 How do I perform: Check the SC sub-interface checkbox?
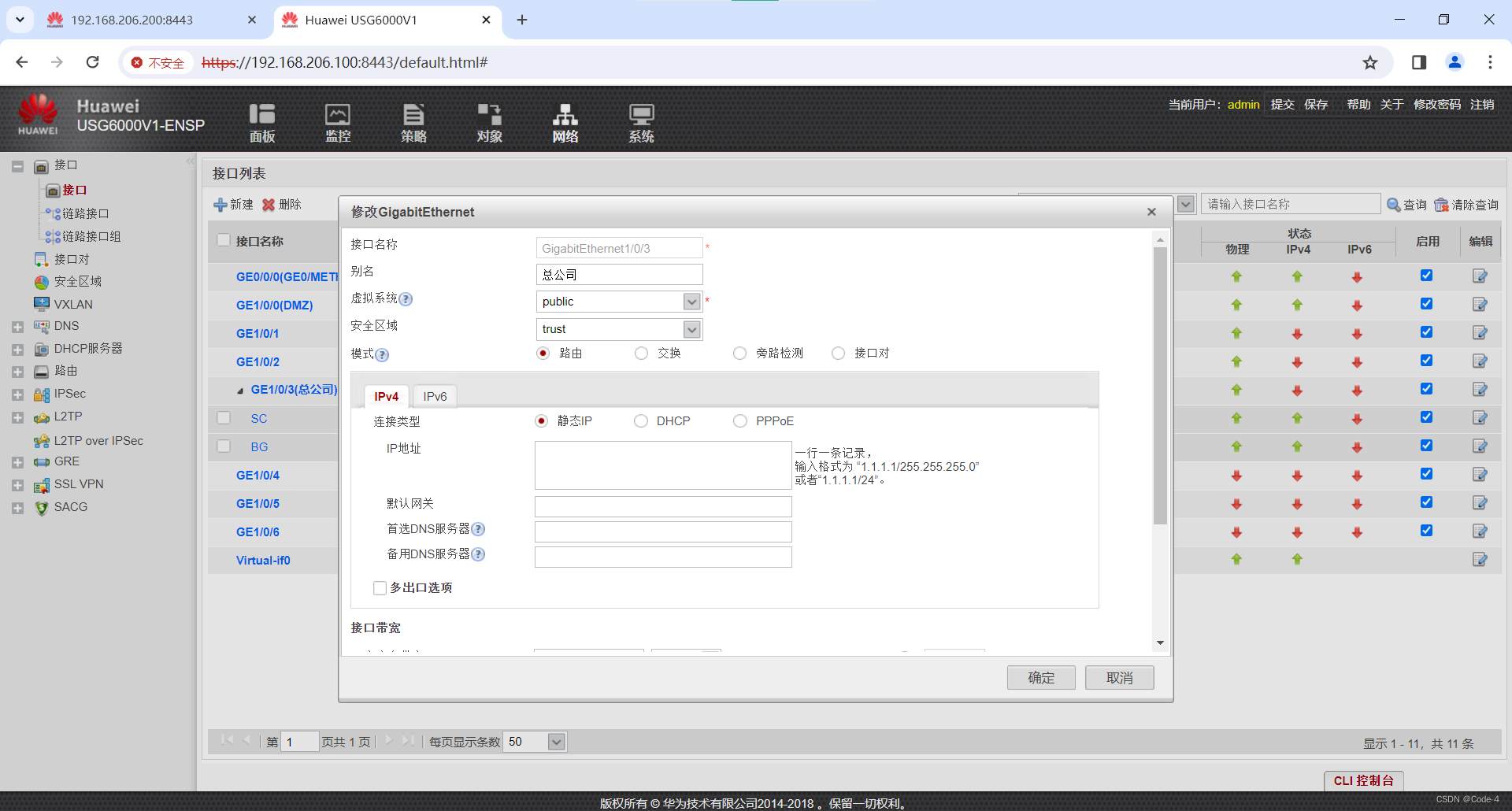tap(224, 418)
